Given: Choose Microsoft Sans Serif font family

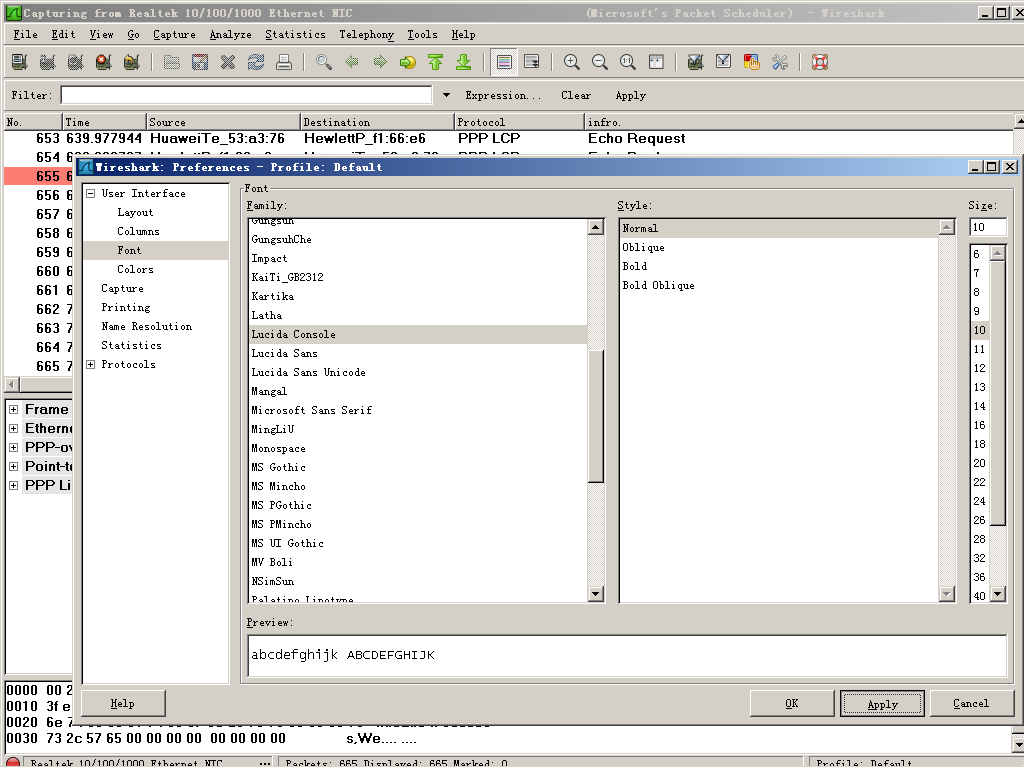Looking at the screenshot, I should [x=418, y=410].
